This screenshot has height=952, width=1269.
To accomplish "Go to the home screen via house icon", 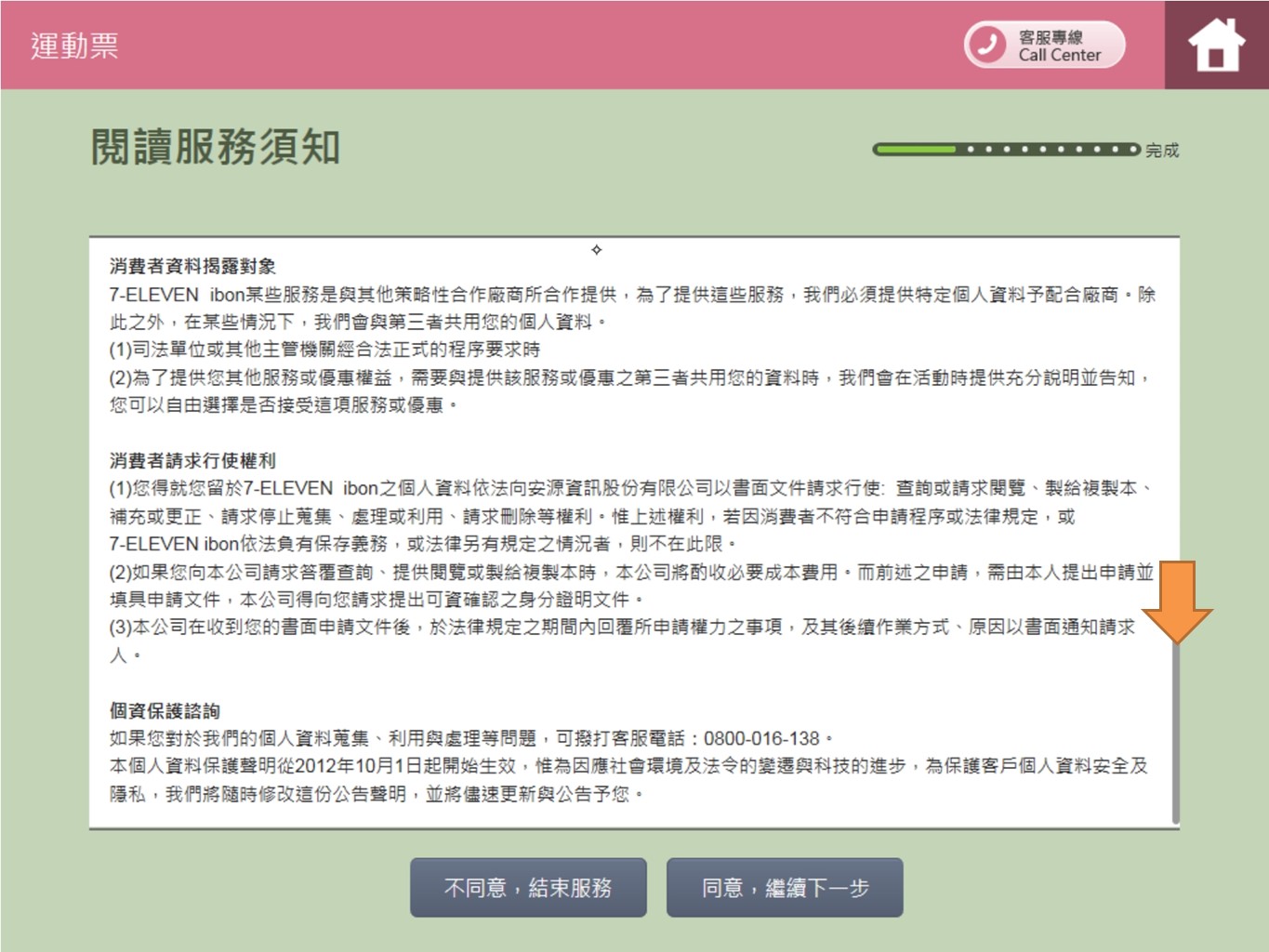I will pos(1216,45).
